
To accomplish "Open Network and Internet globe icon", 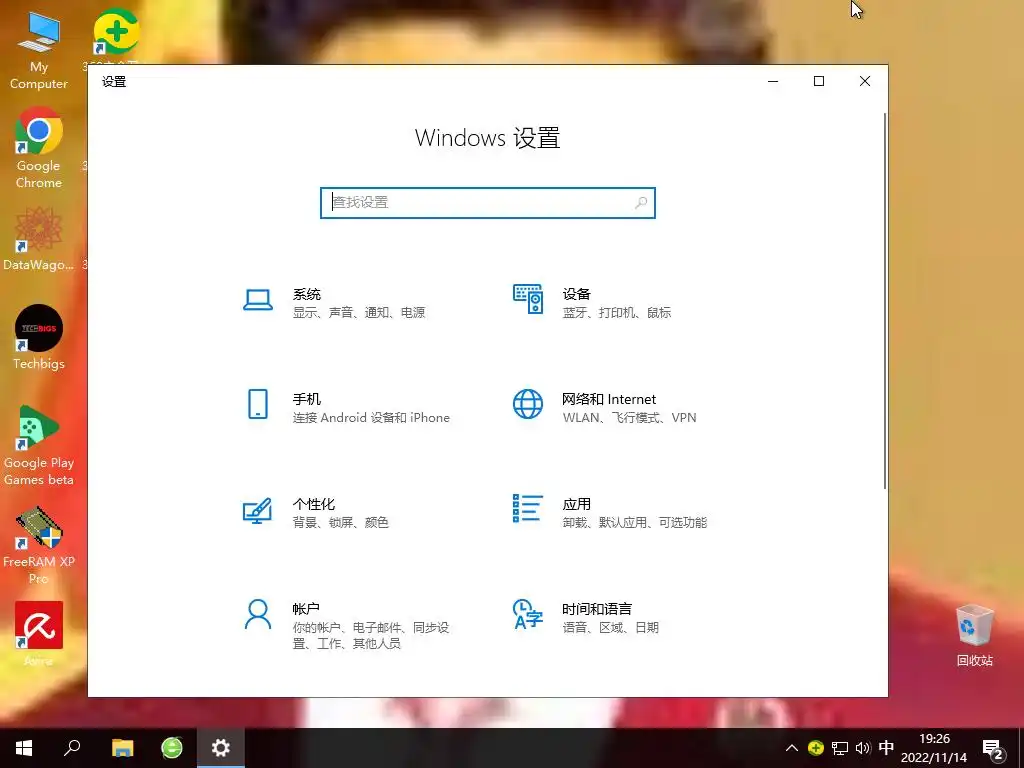I will (x=528, y=404).
